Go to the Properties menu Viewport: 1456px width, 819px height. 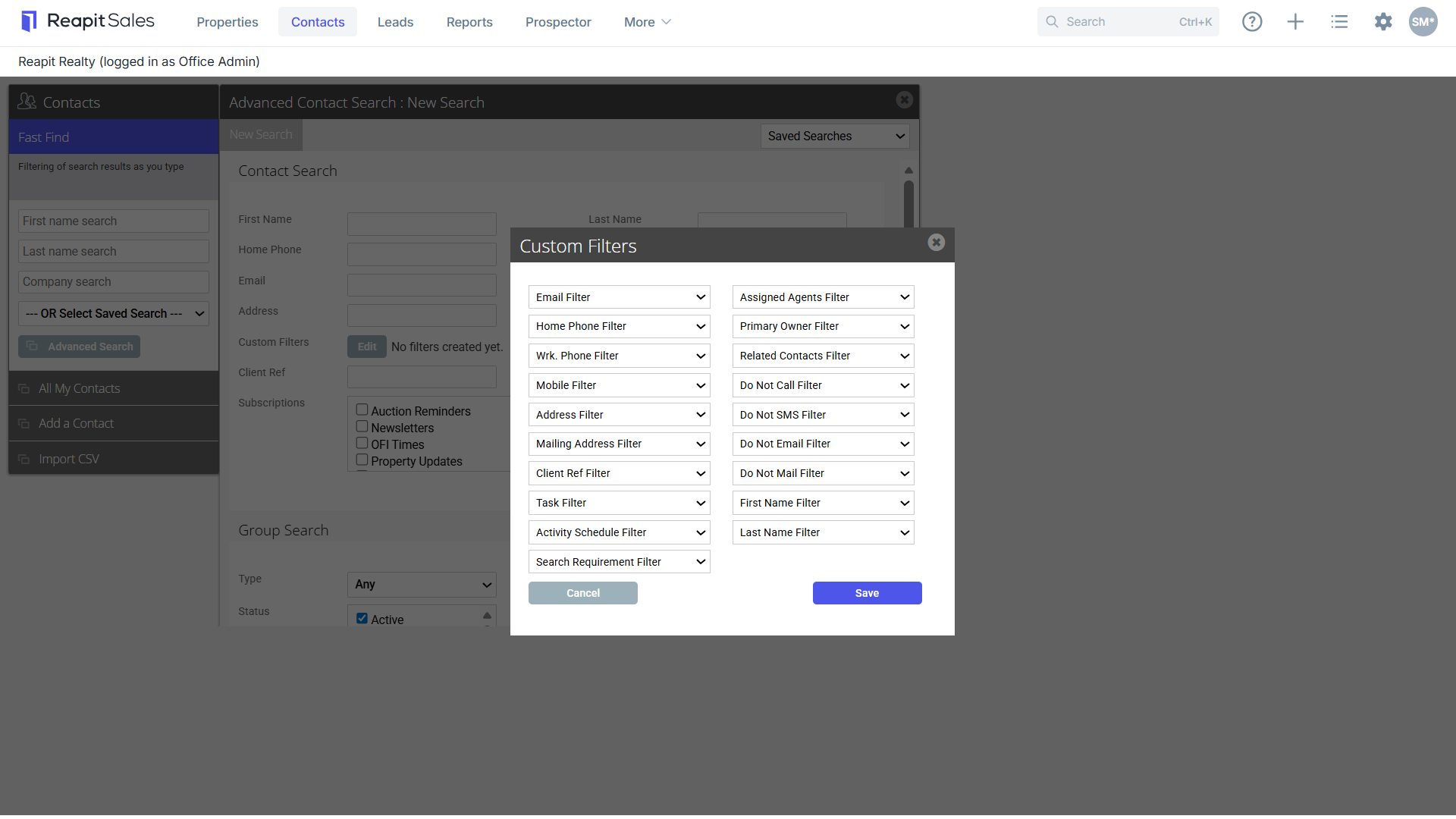point(227,22)
